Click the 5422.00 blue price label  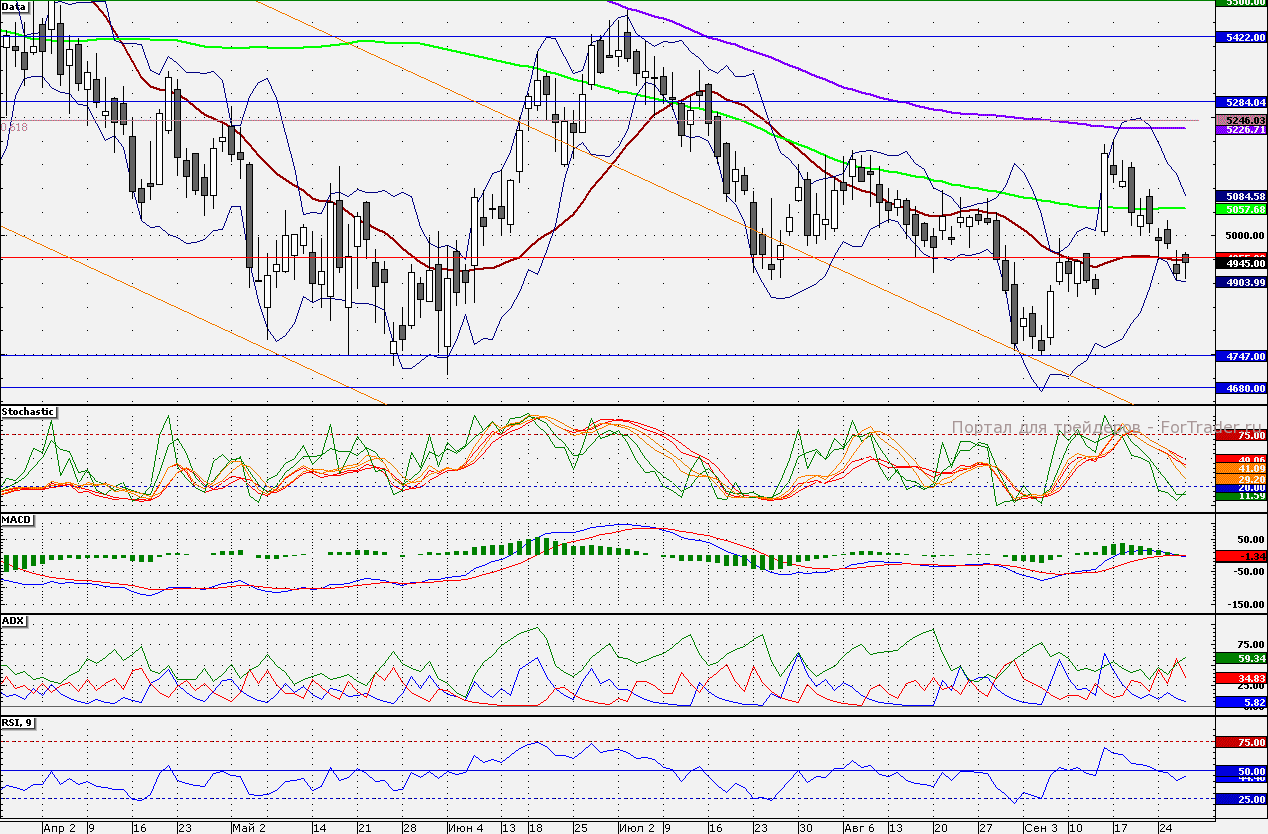(1240, 37)
